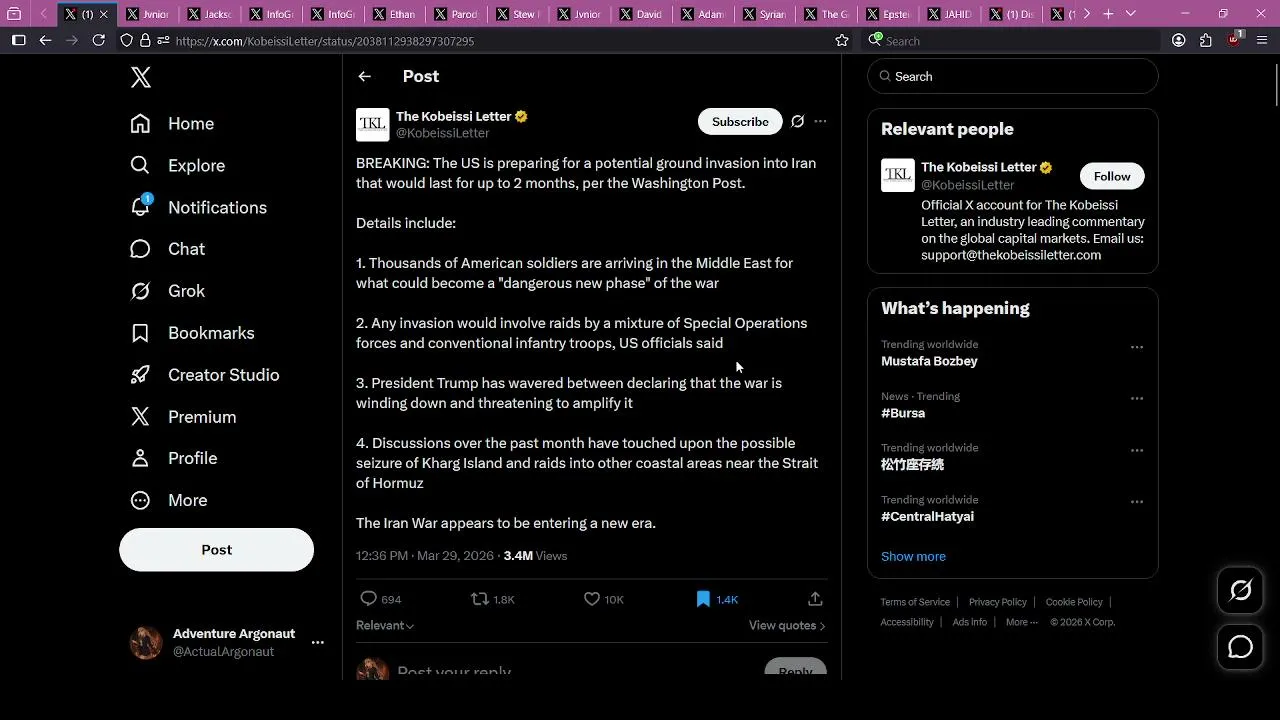Screen dimensions: 1280x720
Task: Reload the page in the browser toolbar
Action: (x=98, y=40)
